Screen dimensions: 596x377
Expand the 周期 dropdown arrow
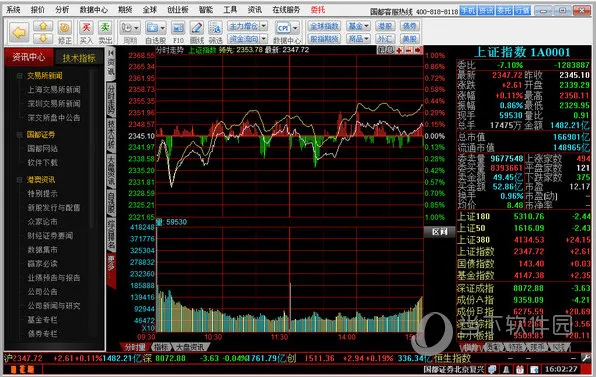pyautogui.click(x=136, y=28)
